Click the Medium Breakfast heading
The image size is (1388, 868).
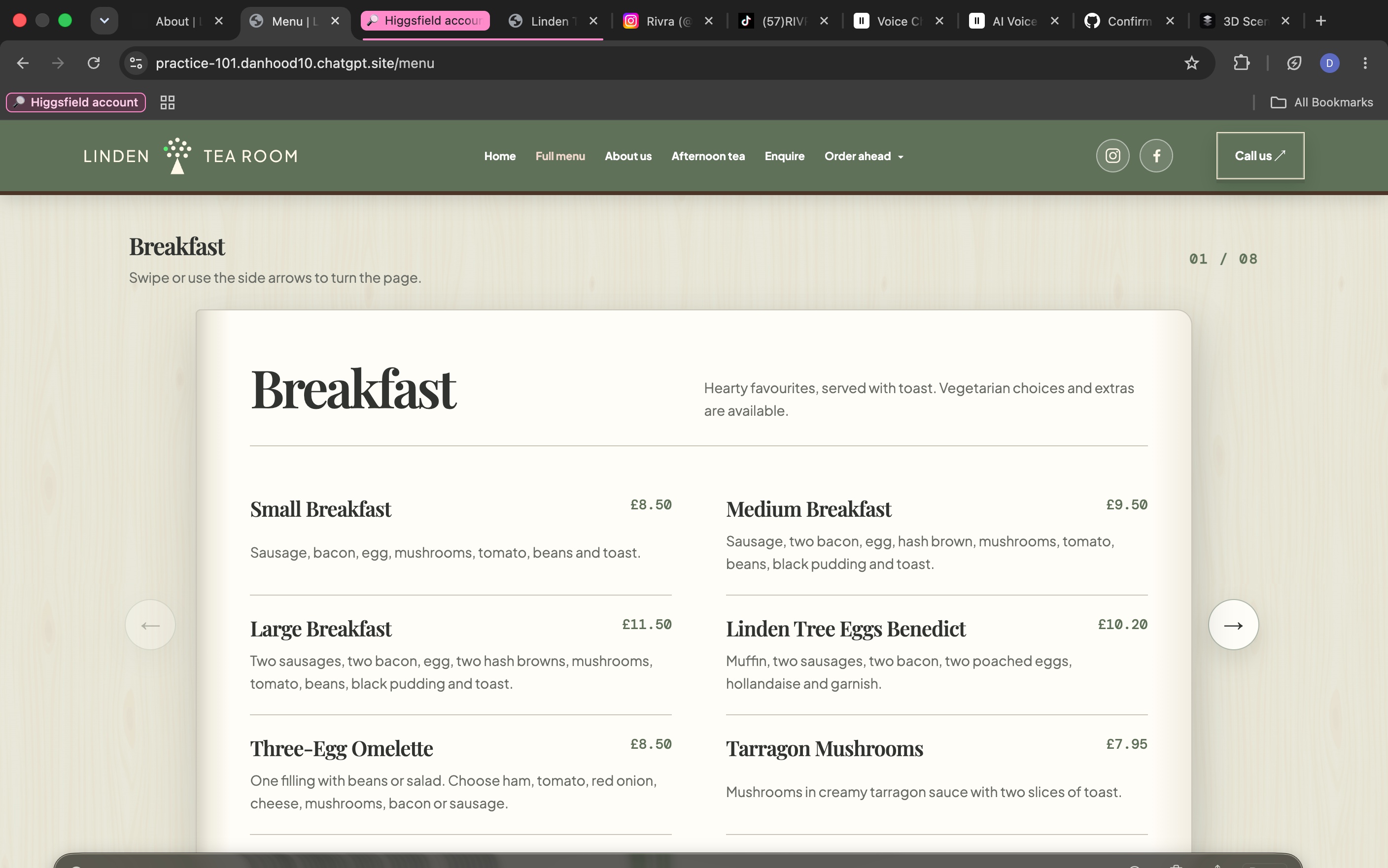[x=808, y=510]
